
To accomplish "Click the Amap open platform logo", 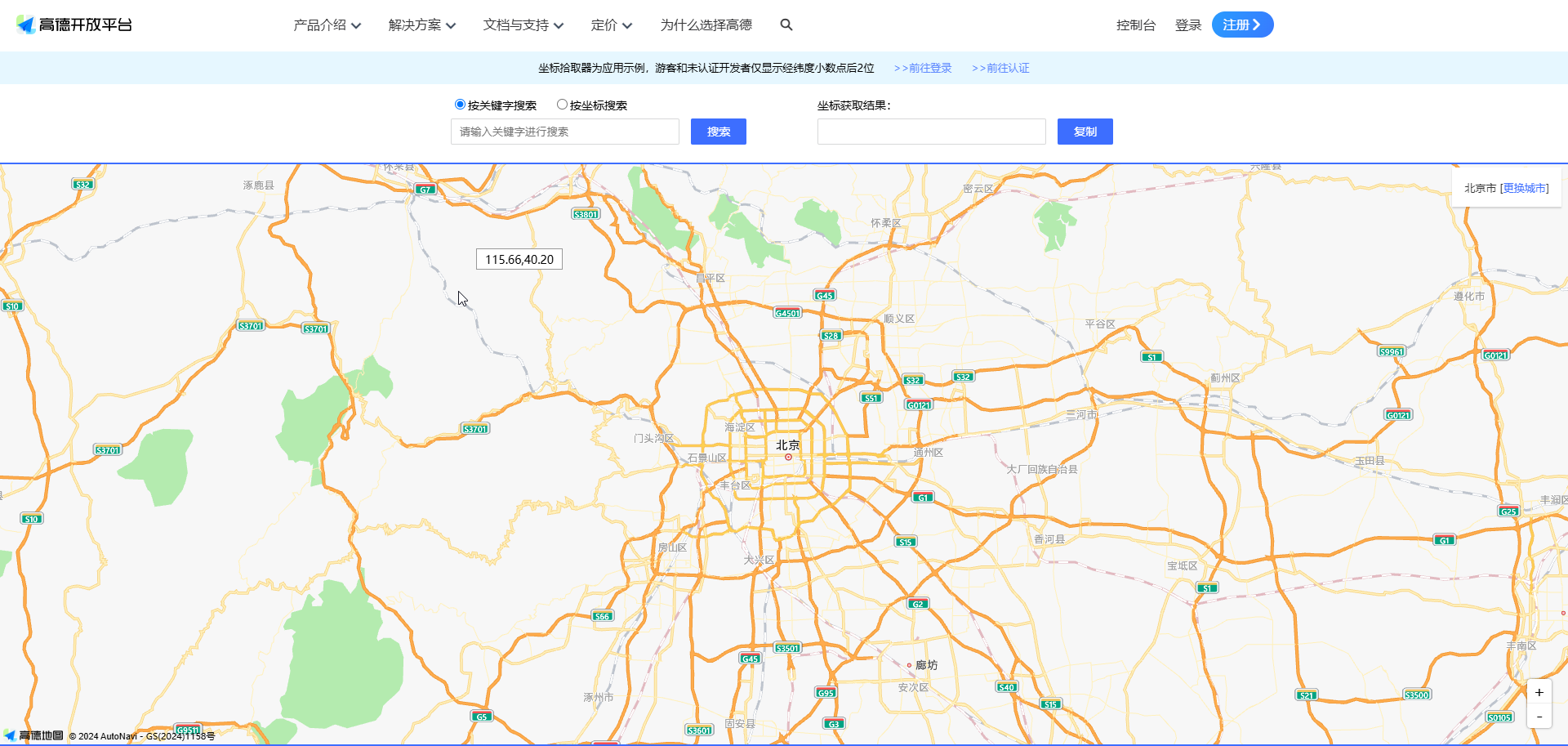I will pyautogui.click(x=73, y=25).
